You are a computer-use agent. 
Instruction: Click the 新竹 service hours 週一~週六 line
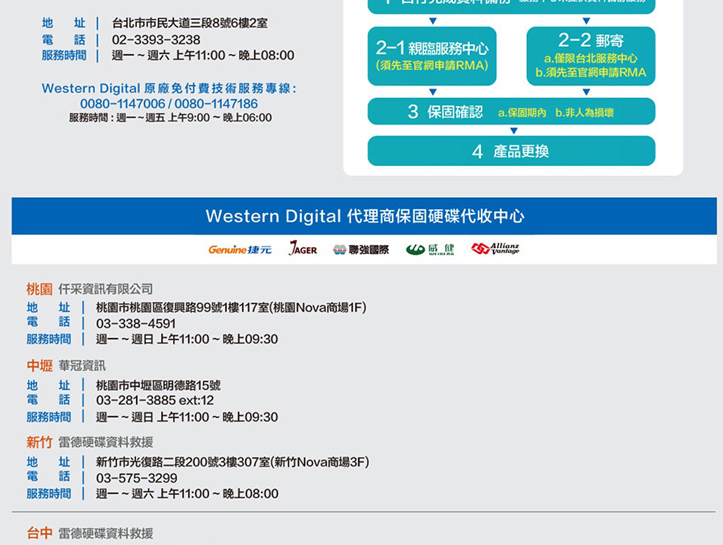[x=187, y=494]
